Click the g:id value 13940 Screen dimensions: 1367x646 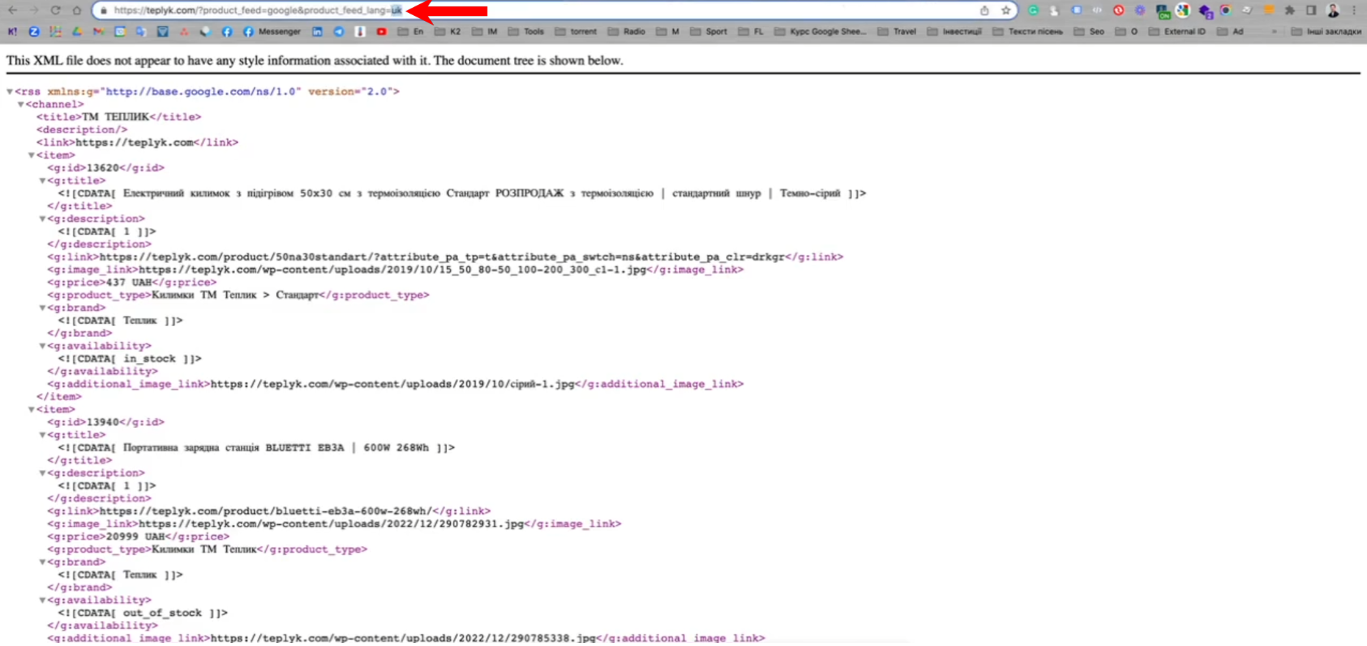(103, 422)
